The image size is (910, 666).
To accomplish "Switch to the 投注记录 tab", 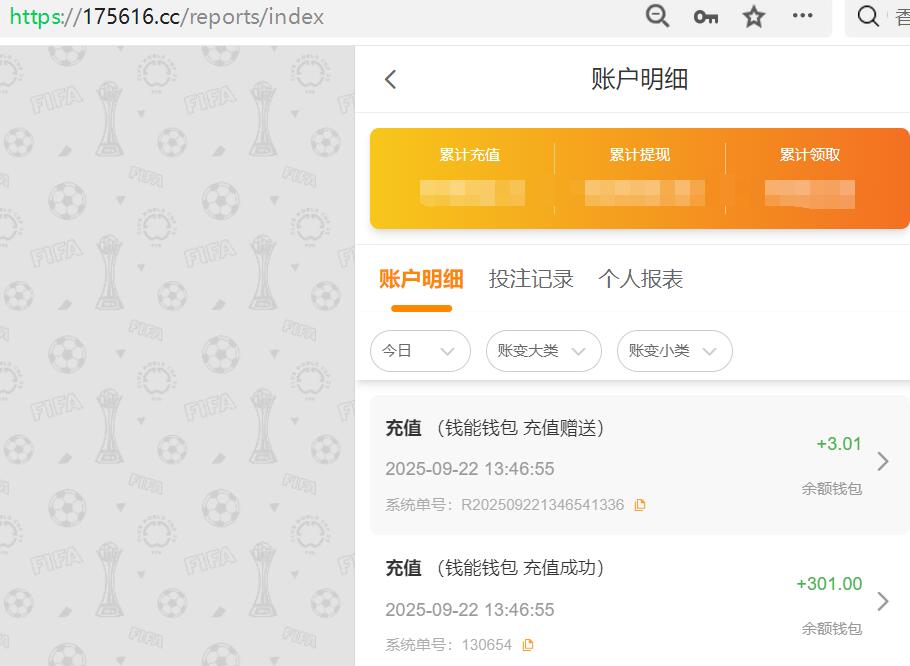I will point(531,279).
